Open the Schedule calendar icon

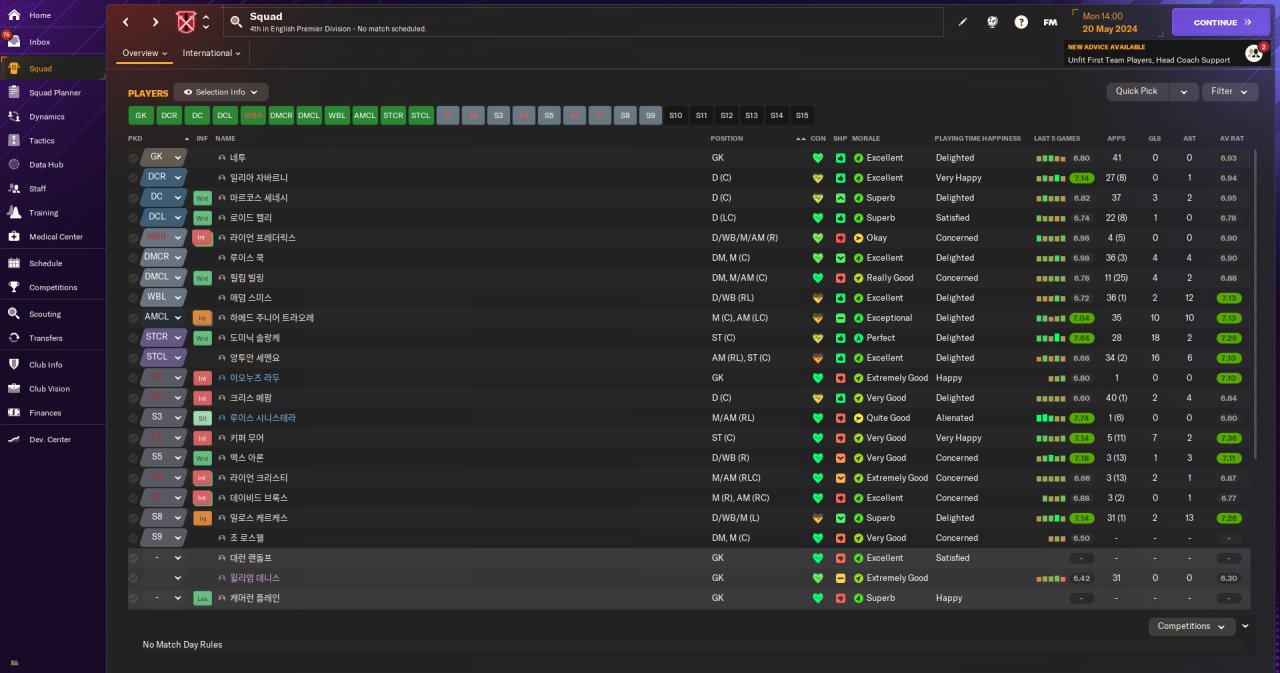click(14, 263)
